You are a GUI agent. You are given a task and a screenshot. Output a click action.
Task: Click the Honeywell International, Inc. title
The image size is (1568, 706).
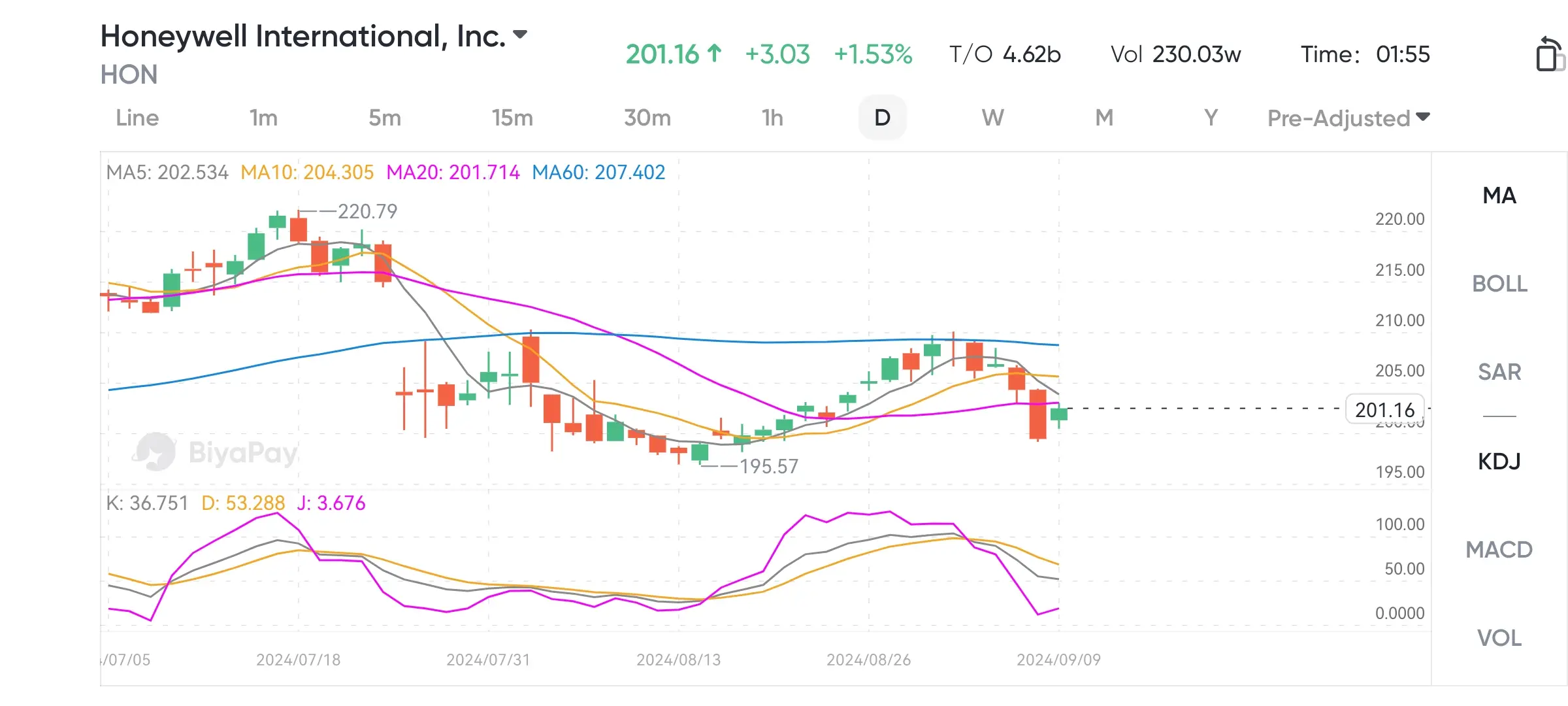[303, 36]
